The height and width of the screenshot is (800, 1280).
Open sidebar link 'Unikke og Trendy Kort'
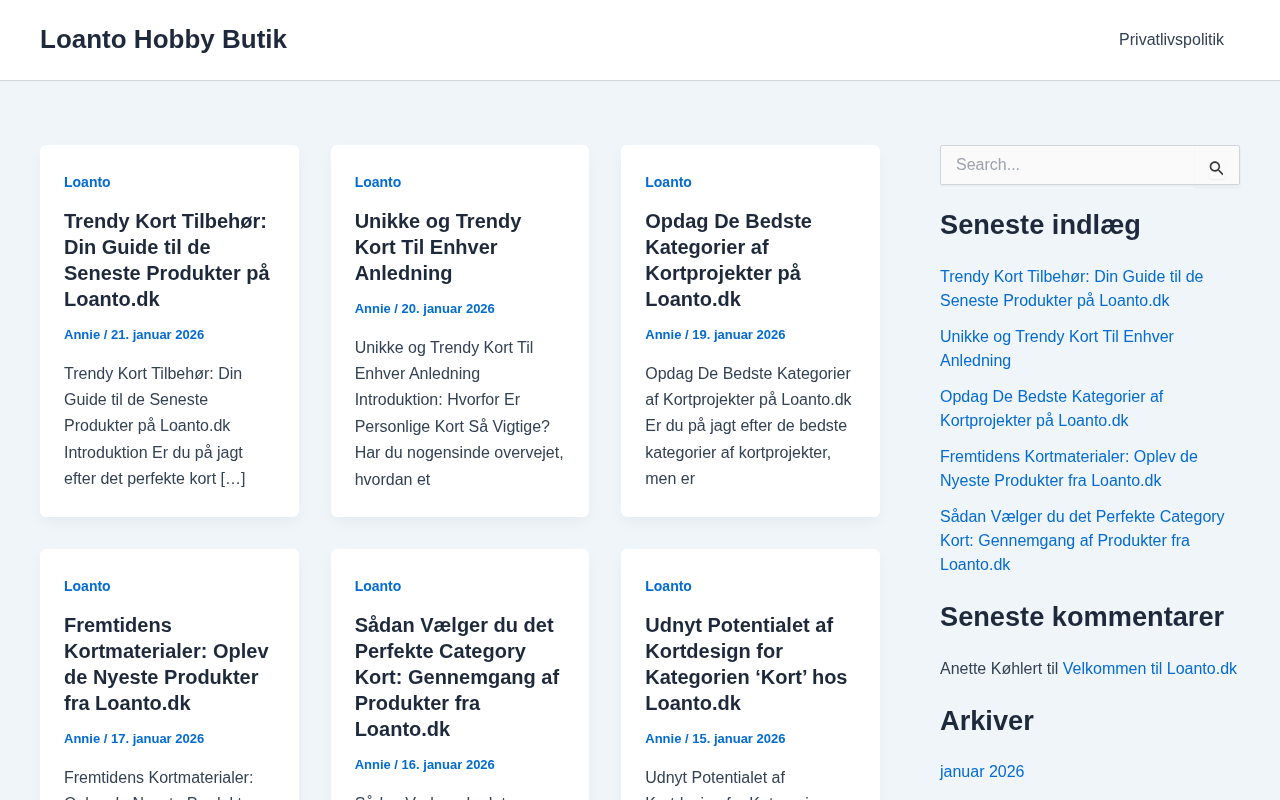pyautogui.click(x=1057, y=348)
